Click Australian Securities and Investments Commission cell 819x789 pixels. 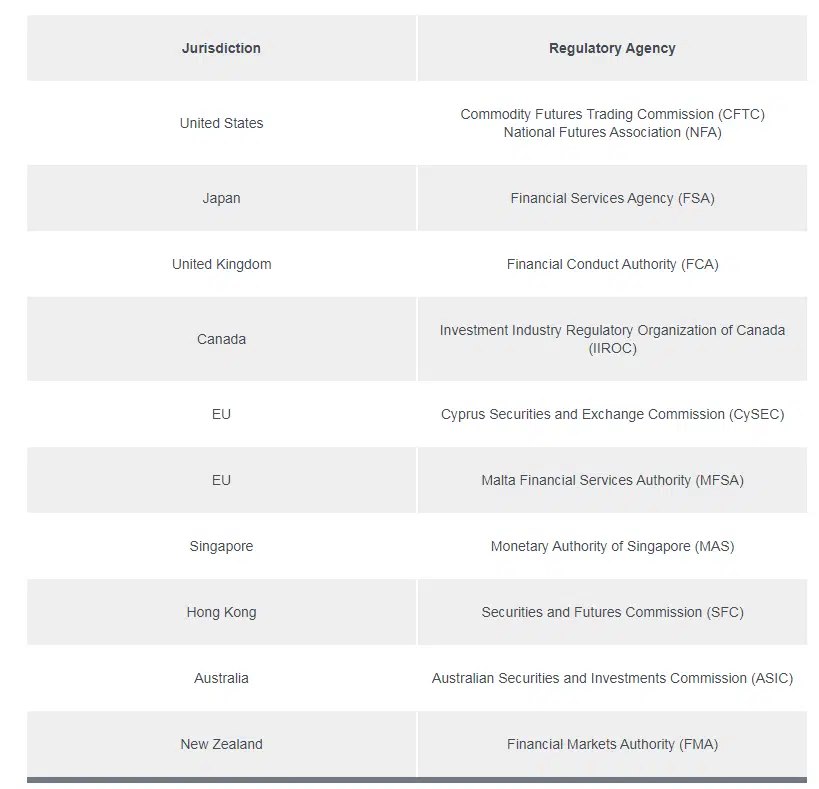612,678
